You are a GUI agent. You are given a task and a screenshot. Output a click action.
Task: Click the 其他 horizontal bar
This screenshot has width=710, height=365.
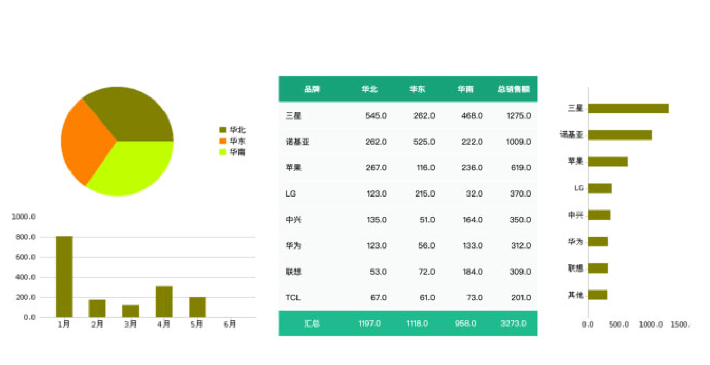[x=598, y=295]
